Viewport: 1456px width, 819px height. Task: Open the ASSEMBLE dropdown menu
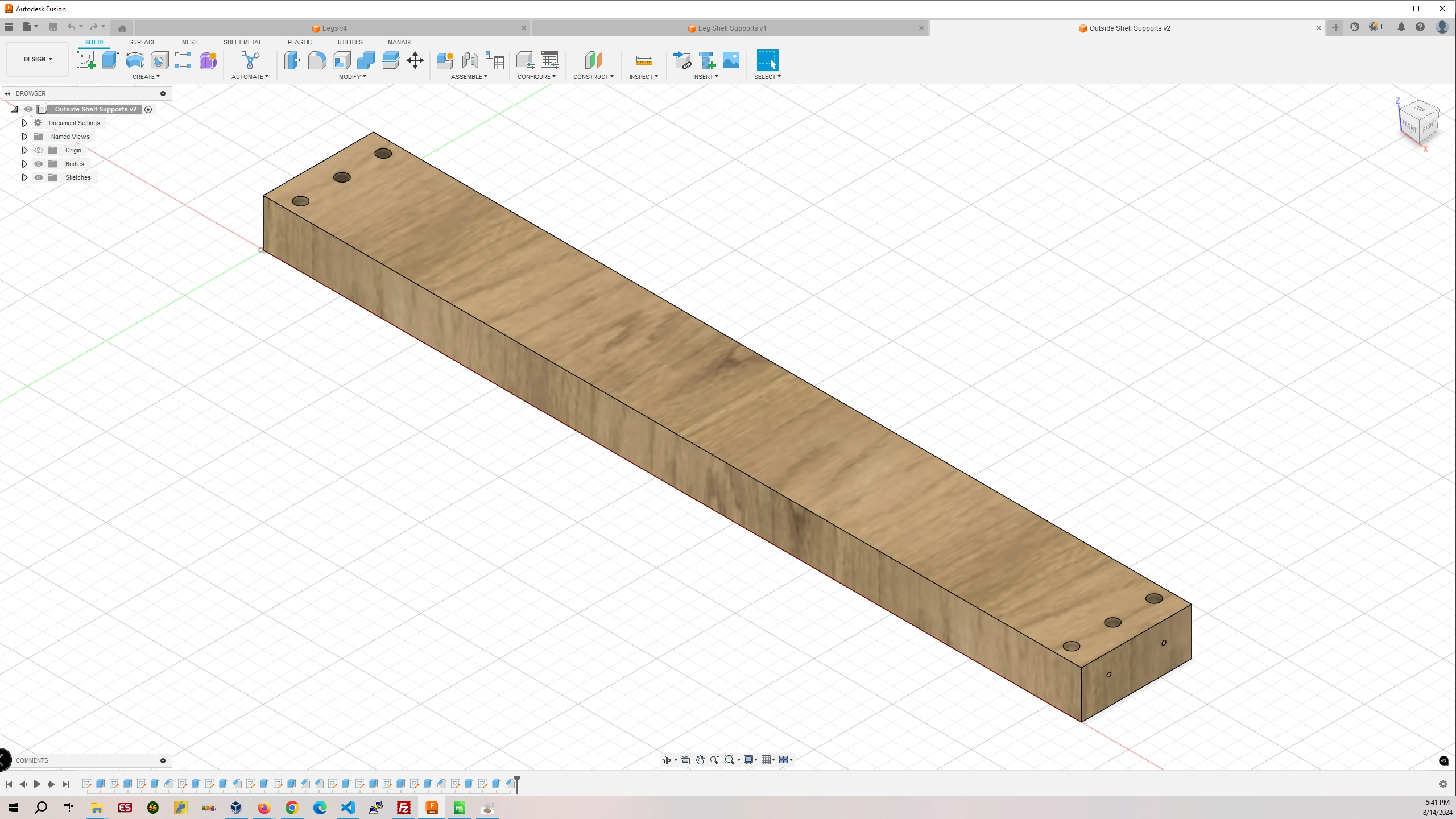pos(469,77)
